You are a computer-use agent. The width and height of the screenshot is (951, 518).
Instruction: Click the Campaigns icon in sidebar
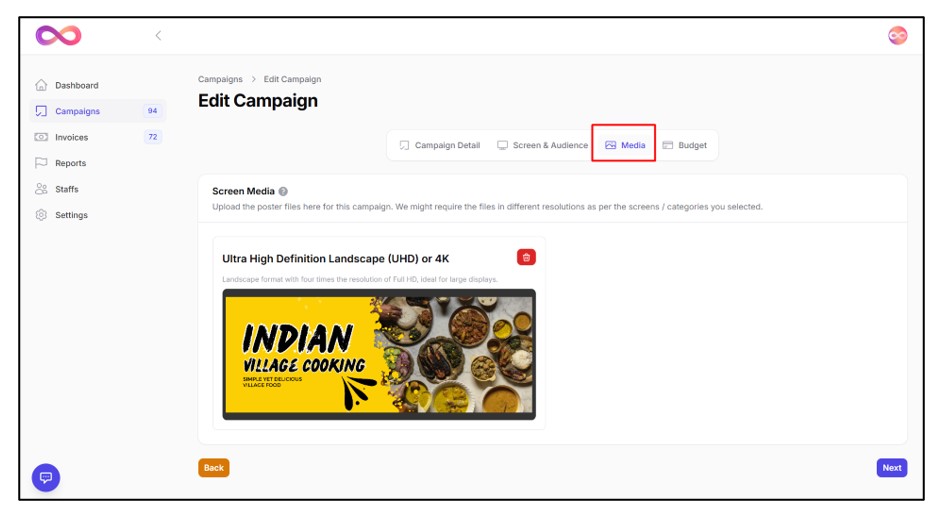[41, 111]
